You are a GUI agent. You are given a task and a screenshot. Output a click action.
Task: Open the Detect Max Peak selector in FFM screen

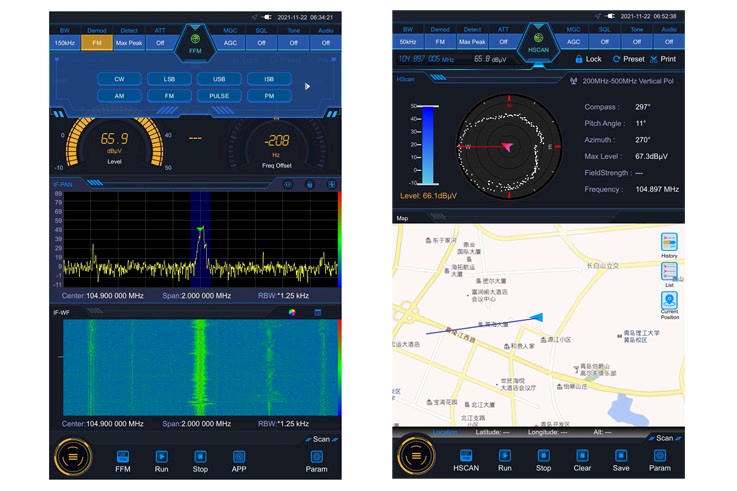(128, 43)
